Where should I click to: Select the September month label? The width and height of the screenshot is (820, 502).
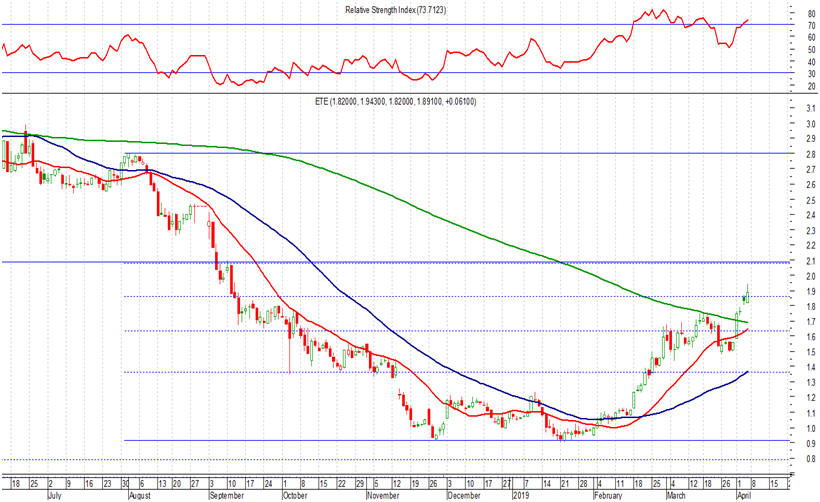[x=226, y=495]
